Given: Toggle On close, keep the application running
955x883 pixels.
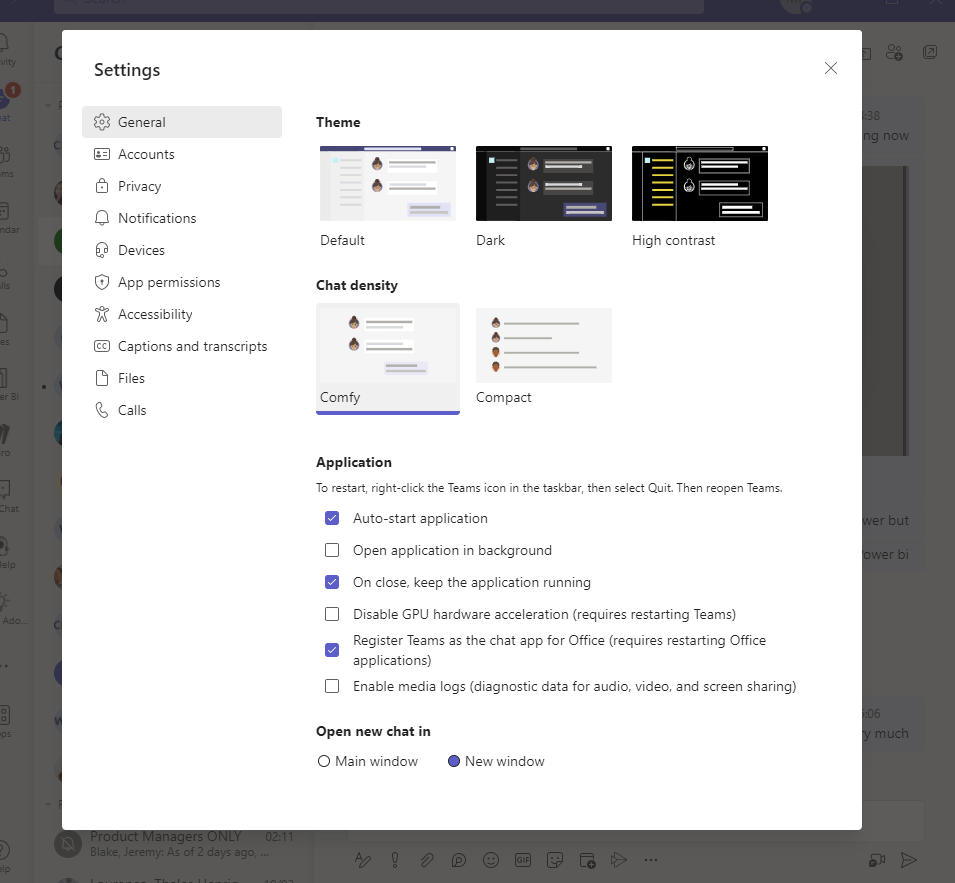Looking at the screenshot, I should (x=332, y=582).
